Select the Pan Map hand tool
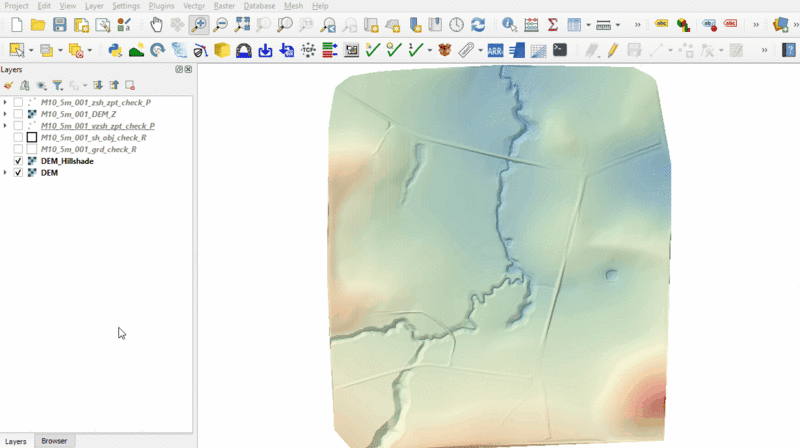The height and width of the screenshot is (448, 800). pyautogui.click(x=157, y=25)
